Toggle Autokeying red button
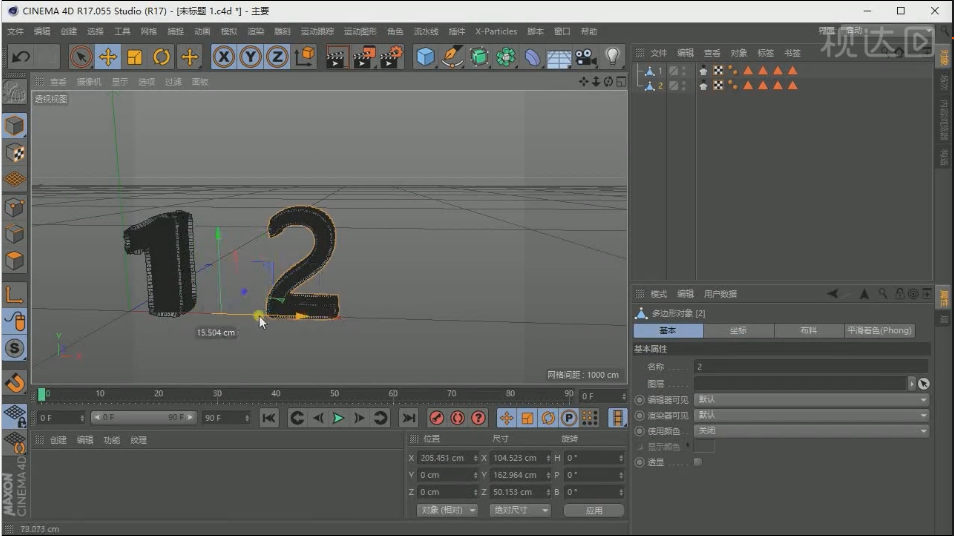Image resolution: width=954 pixels, height=536 pixels. tap(458, 418)
